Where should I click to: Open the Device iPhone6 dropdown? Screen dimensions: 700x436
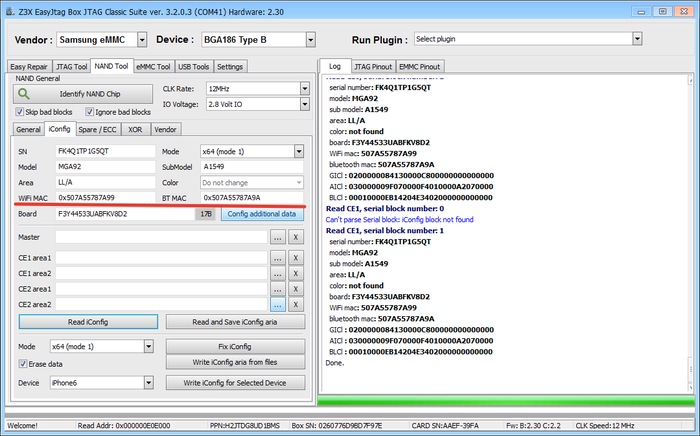pos(149,383)
